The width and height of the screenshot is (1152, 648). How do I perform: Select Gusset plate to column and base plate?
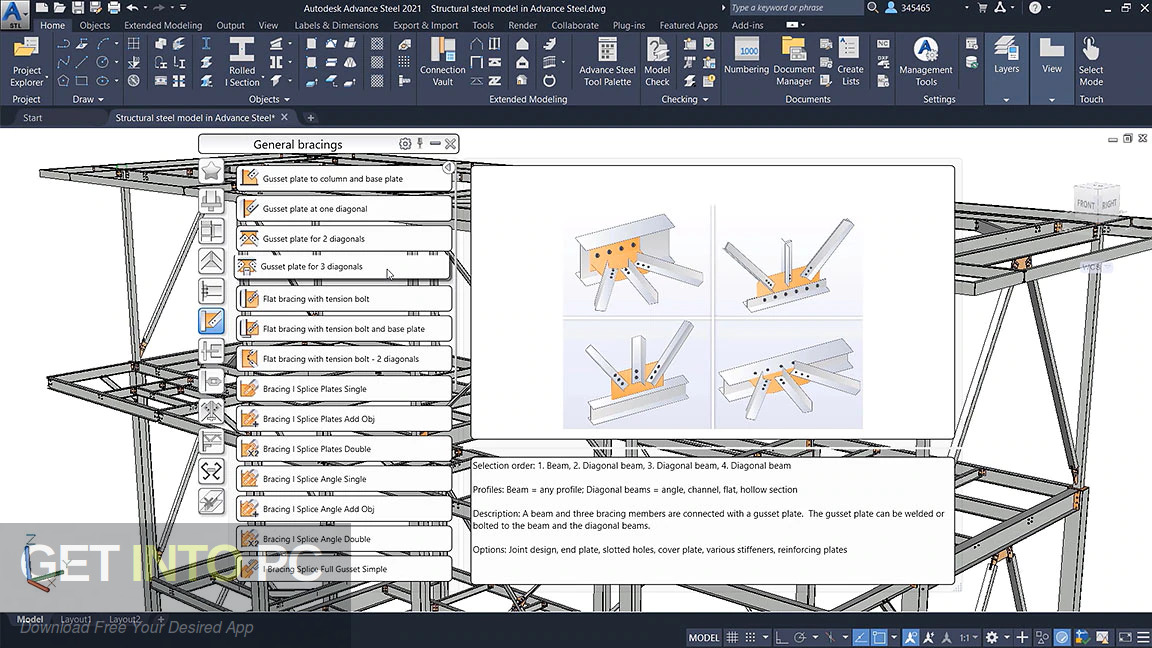pyautogui.click(x=344, y=179)
